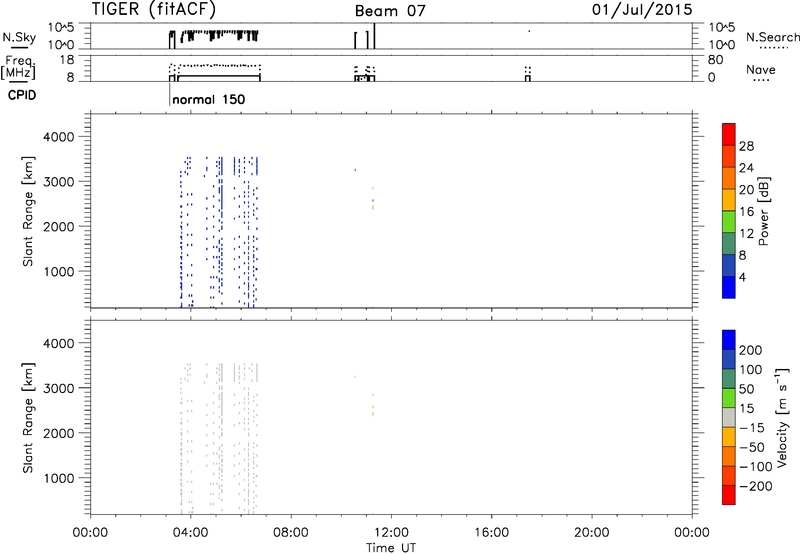Click the CPID row label
This screenshot has height=554, width=800.
coord(22,95)
